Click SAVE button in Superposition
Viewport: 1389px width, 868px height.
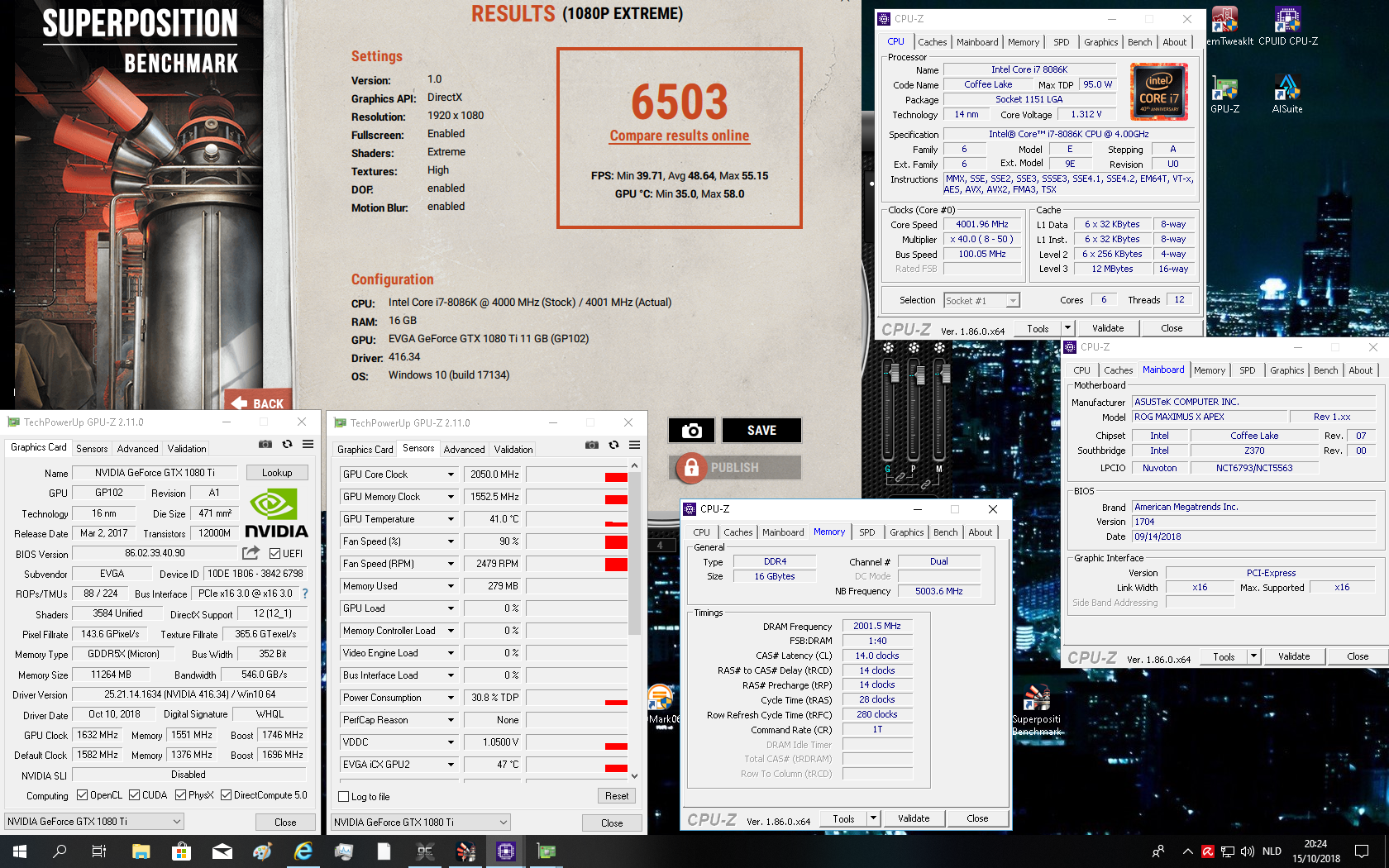click(761, 430)
